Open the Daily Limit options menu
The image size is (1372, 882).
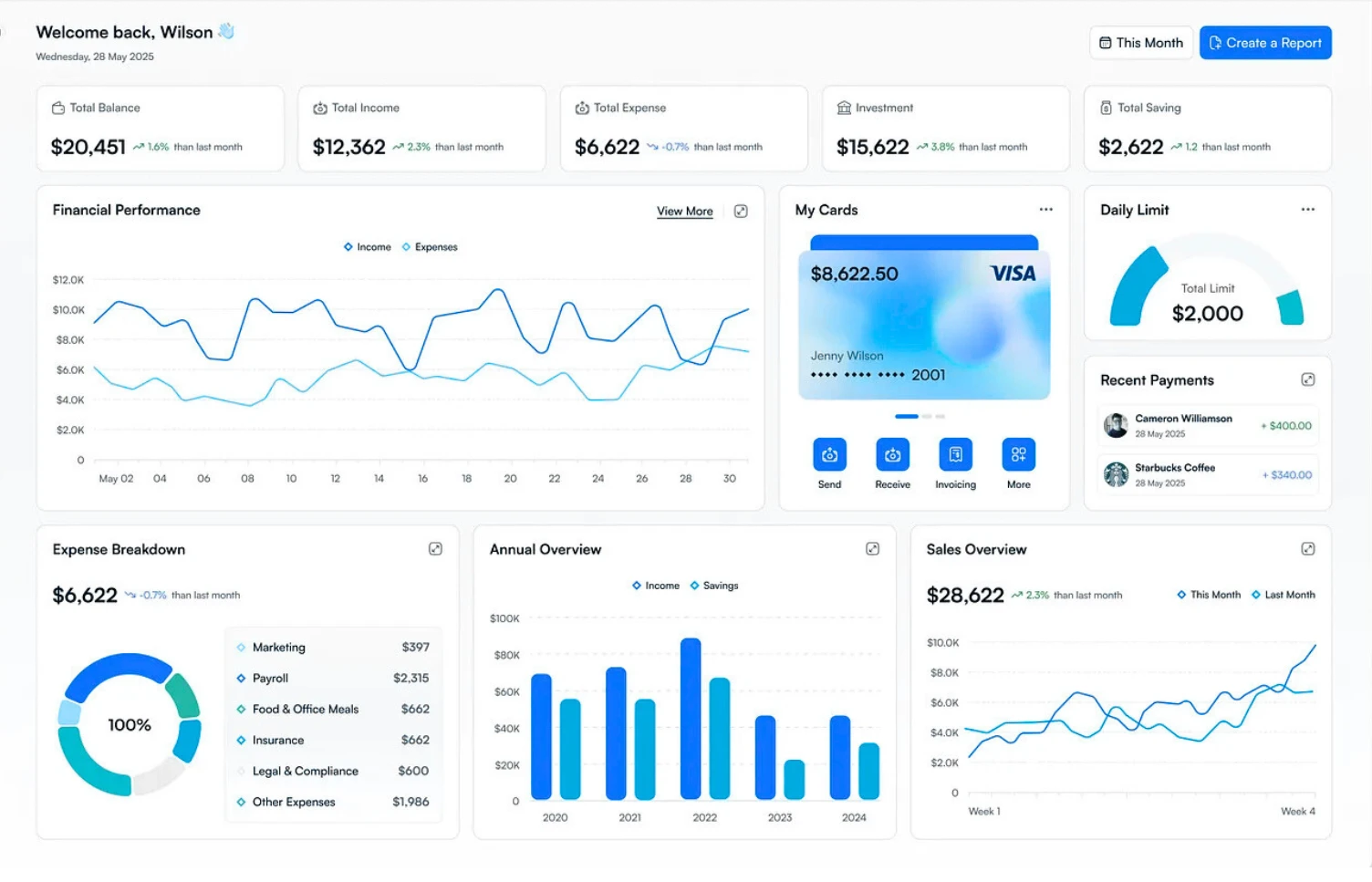pos(1307,209)
